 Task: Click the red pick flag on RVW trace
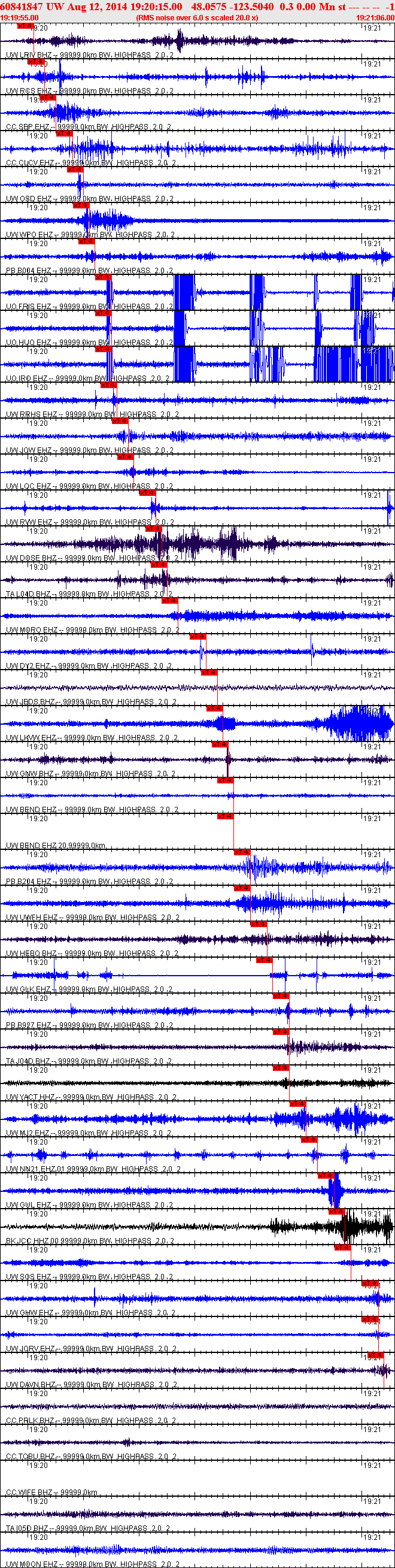click(x=148, y=492)
